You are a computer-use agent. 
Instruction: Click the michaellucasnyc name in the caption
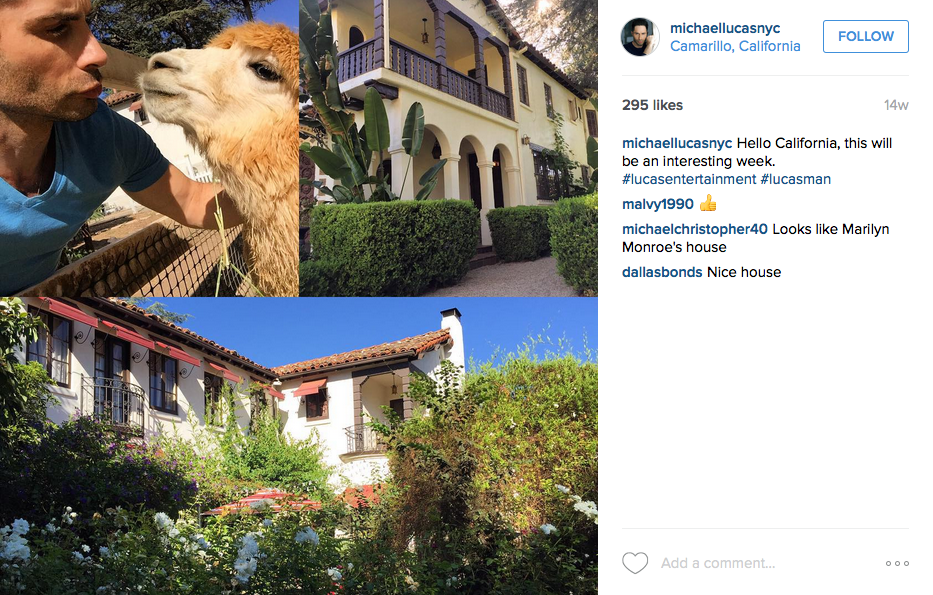[677, 143]
